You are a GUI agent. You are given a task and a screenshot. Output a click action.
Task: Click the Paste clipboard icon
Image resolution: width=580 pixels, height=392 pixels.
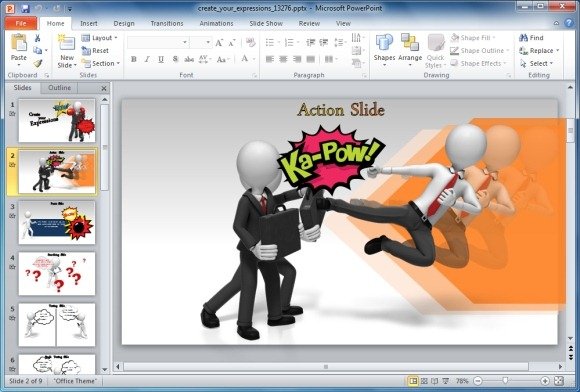tap(18, 43)
